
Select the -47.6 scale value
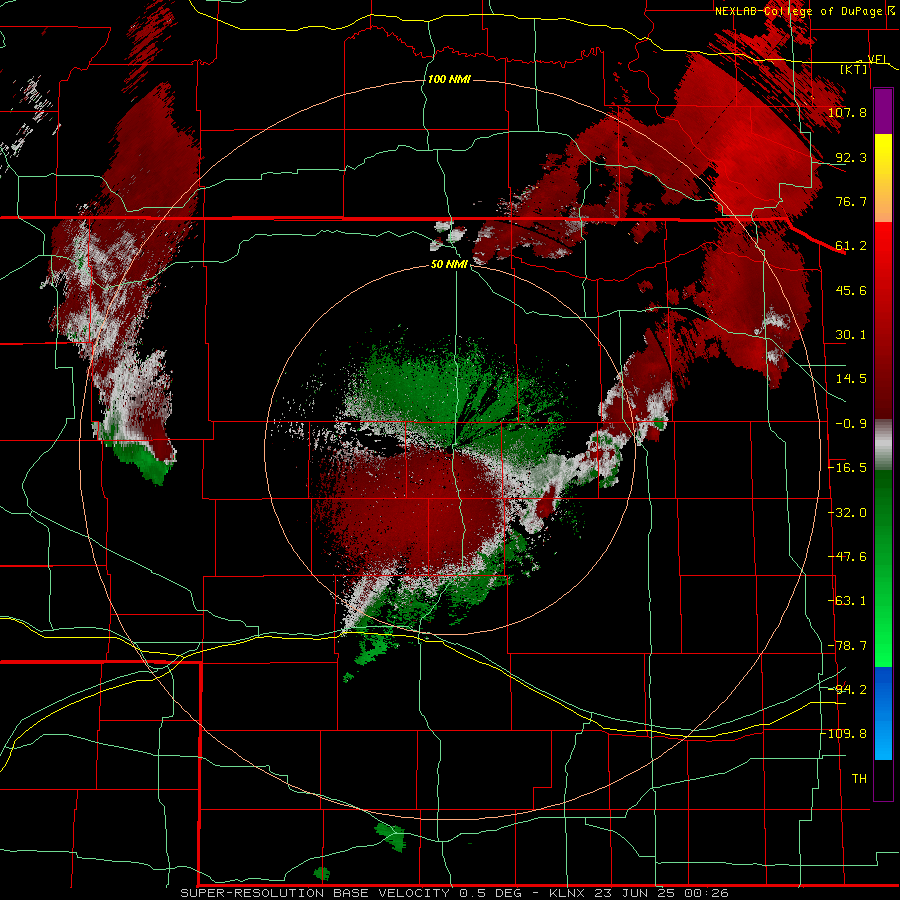click(x=847, y=557)
